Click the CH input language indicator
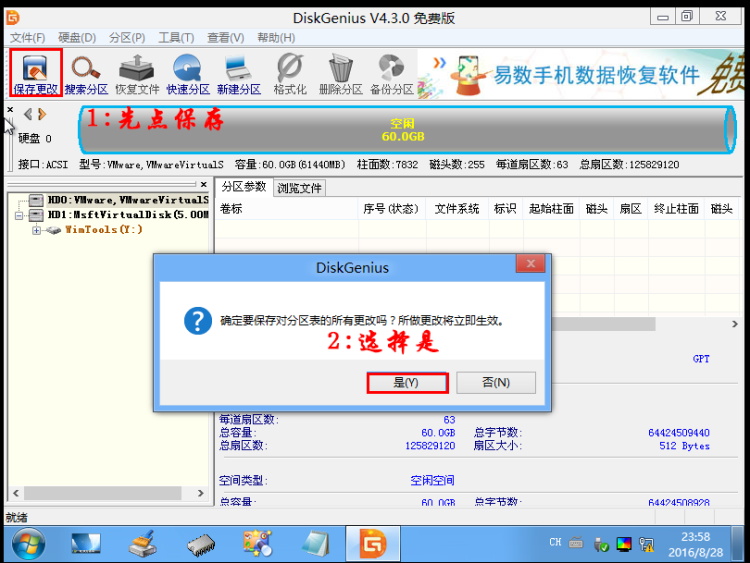Viewport: 750px width, 563px height. click(555, 542)
